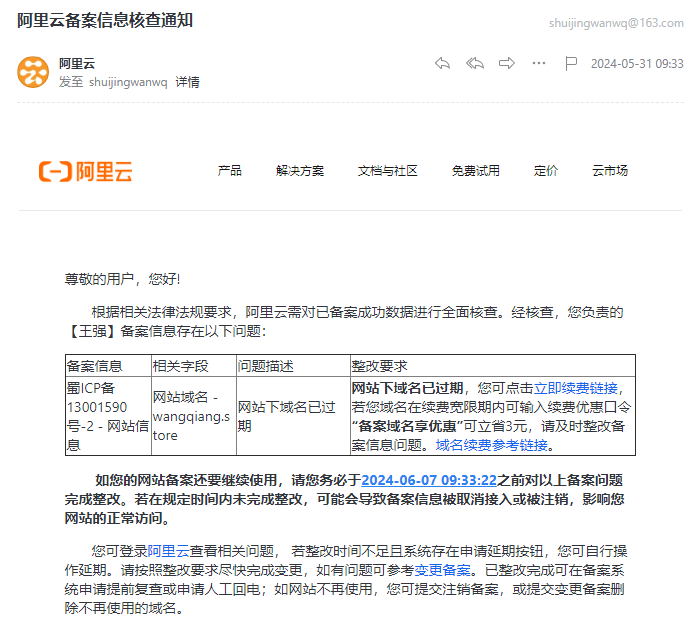Click the orange sender avatar for 阿里云
The width and height of the screenshot is (695, 622).
click(33, 72)
